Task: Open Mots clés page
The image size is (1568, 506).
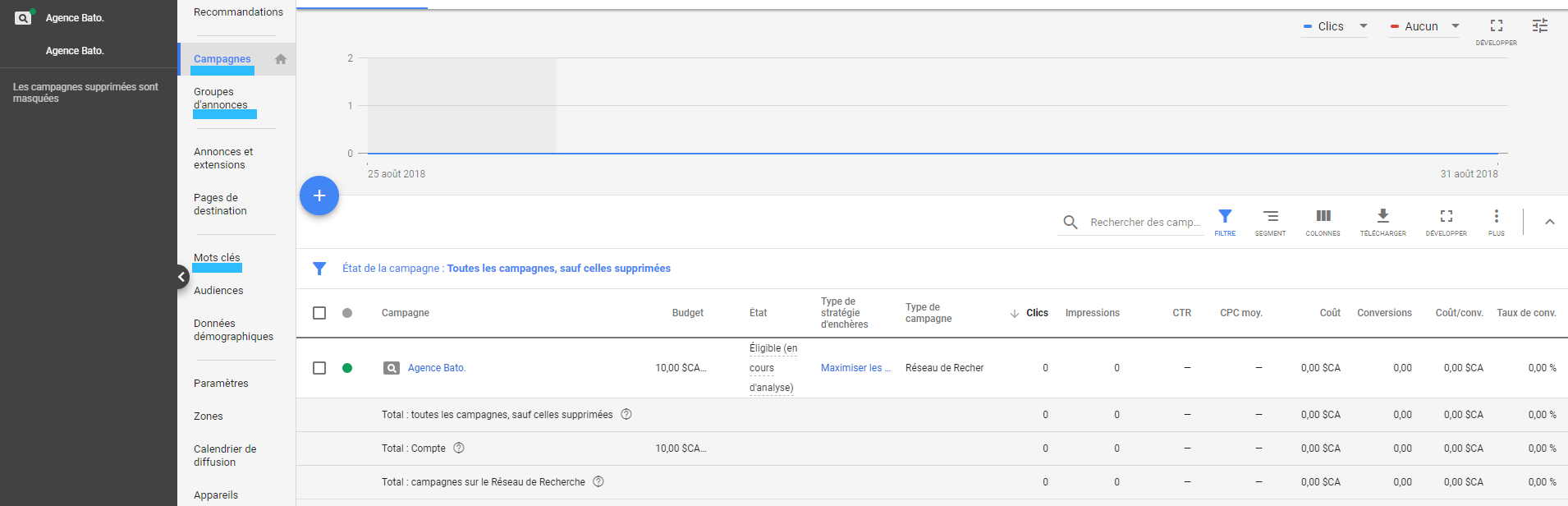Action: (217, 258)
